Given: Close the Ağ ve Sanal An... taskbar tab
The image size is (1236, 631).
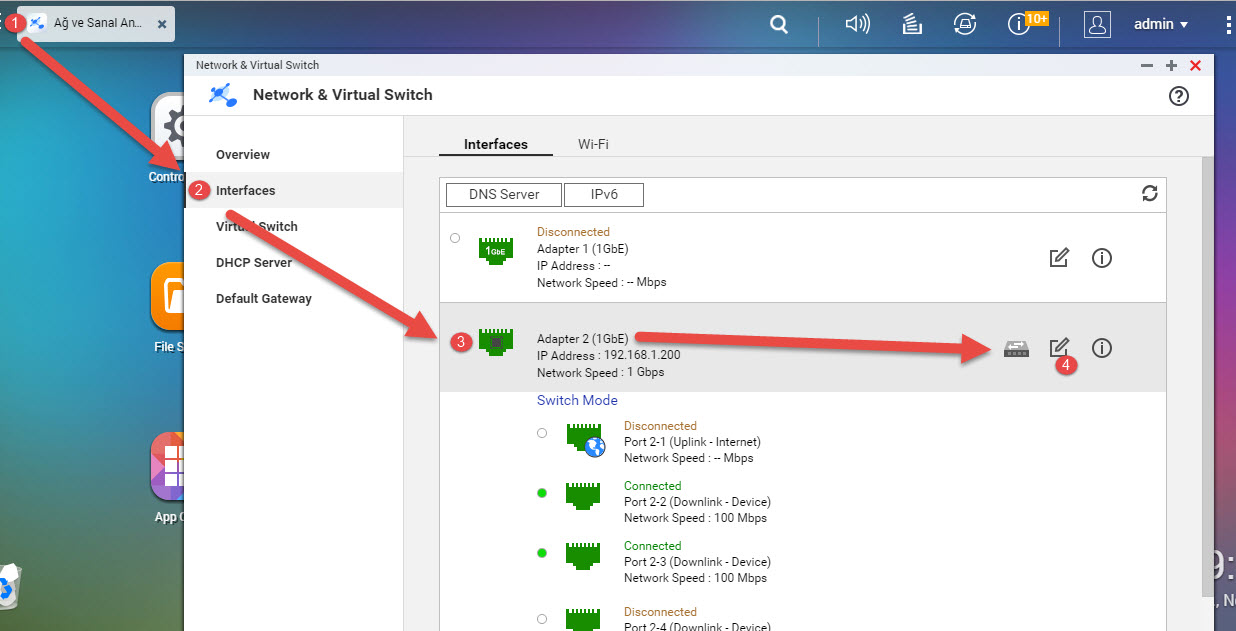Looking at the screenshot, I should (162, 24).
